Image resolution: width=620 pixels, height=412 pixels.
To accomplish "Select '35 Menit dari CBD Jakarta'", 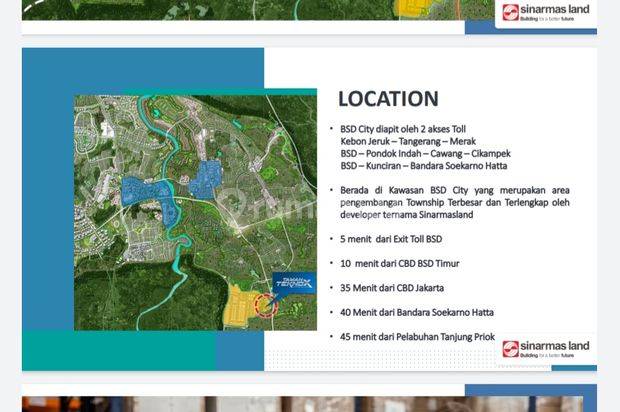I will 392,288.
